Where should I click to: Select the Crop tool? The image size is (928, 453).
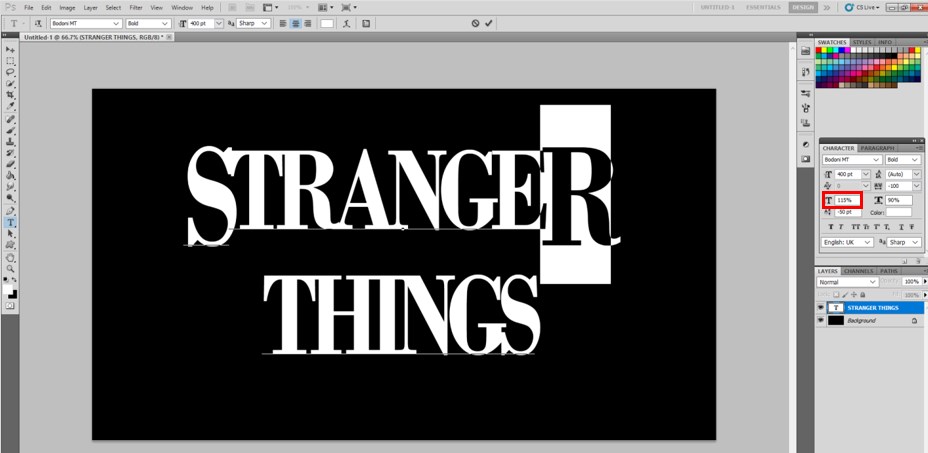click(10, 95)
